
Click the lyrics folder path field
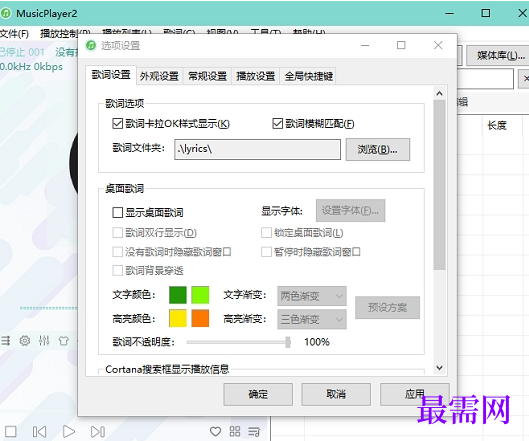pos(257,149)
